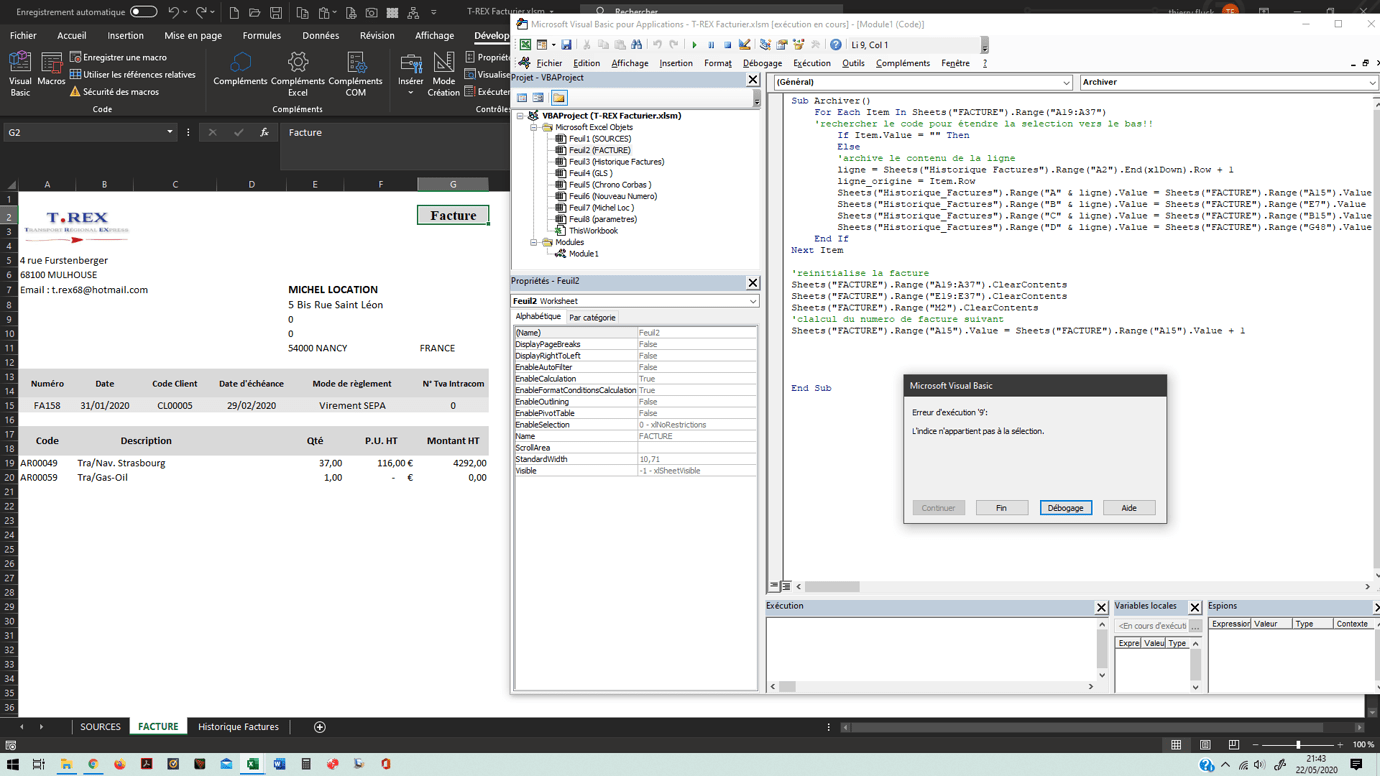Open the Object Browser icon
This screenshot has width=1380, height=776.
point(798,45)
